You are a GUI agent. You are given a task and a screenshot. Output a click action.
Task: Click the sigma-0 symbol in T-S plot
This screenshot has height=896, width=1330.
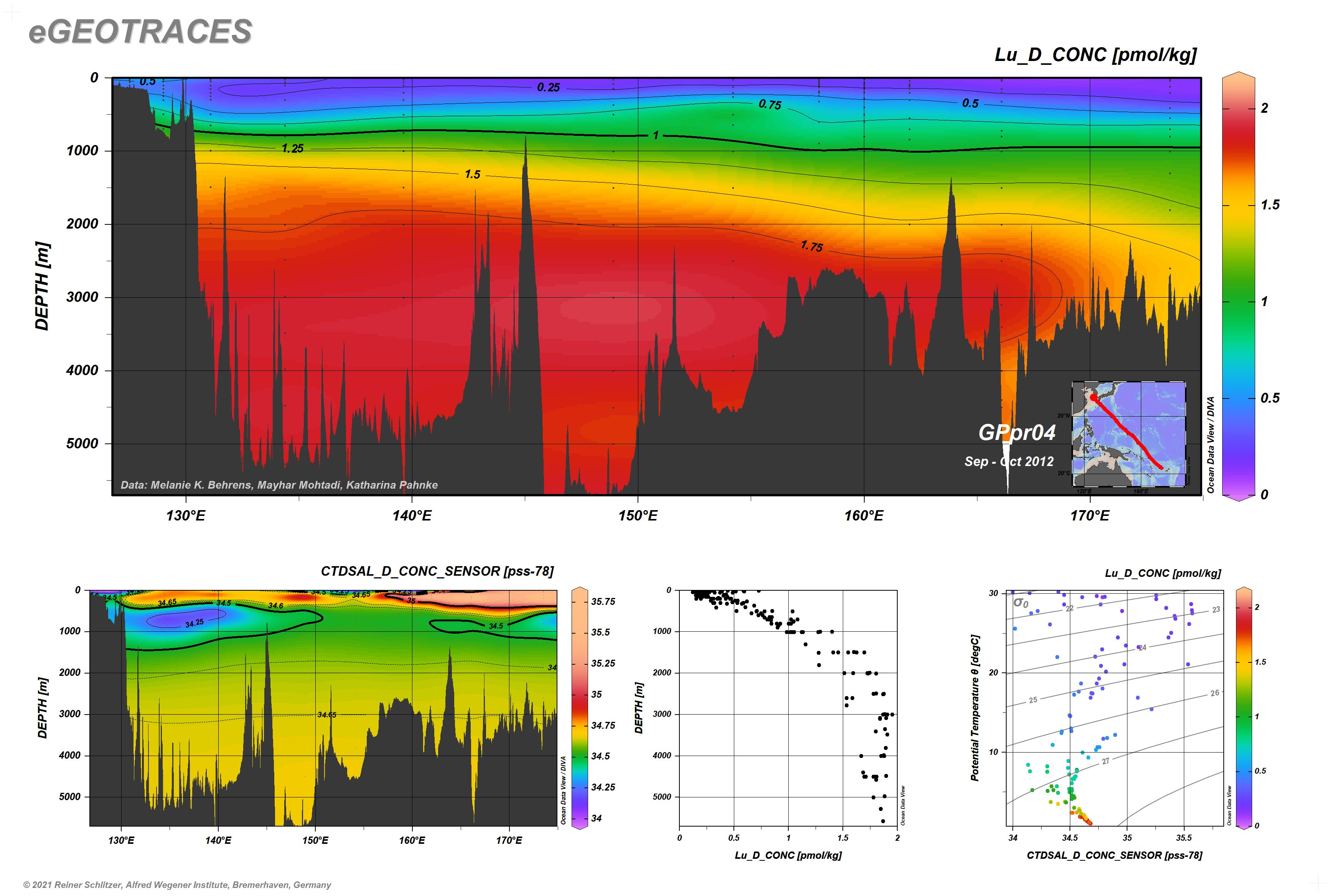(1020, 603)
